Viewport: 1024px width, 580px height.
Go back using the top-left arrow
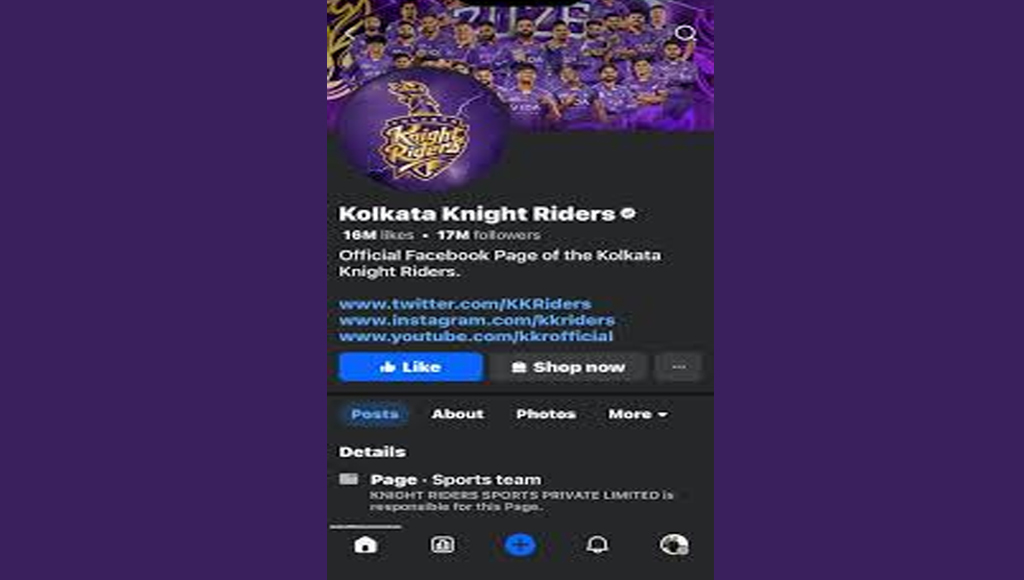pos(351,33)
